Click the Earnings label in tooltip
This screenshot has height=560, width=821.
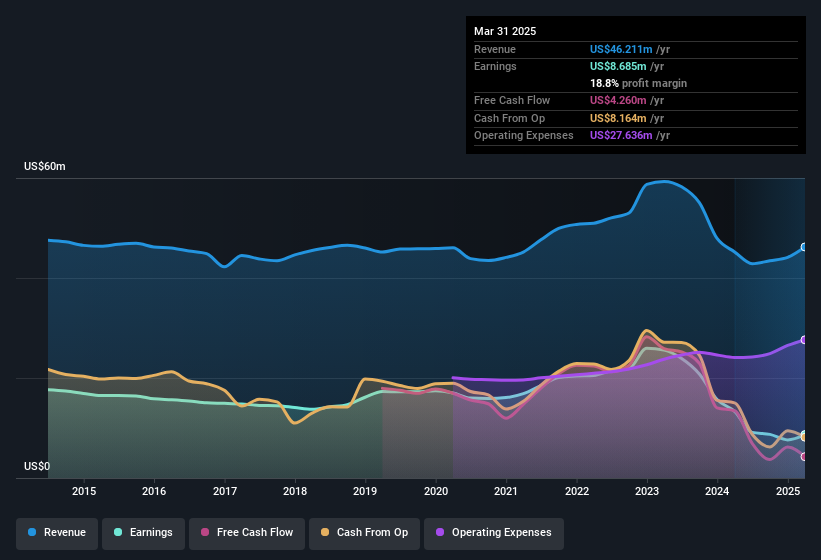(x=495, y=66)
